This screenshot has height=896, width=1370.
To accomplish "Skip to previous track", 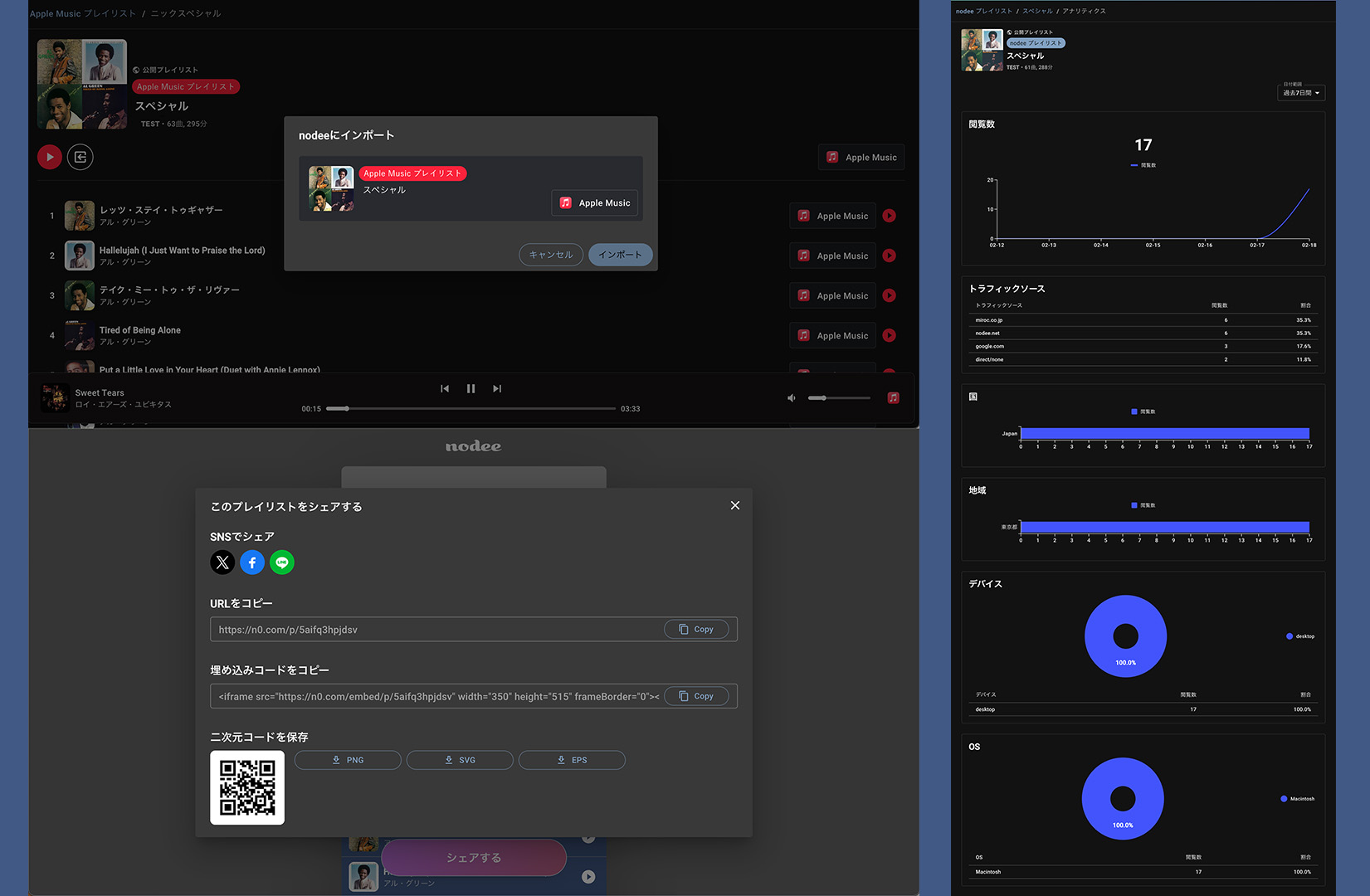I will coord(445,388).
